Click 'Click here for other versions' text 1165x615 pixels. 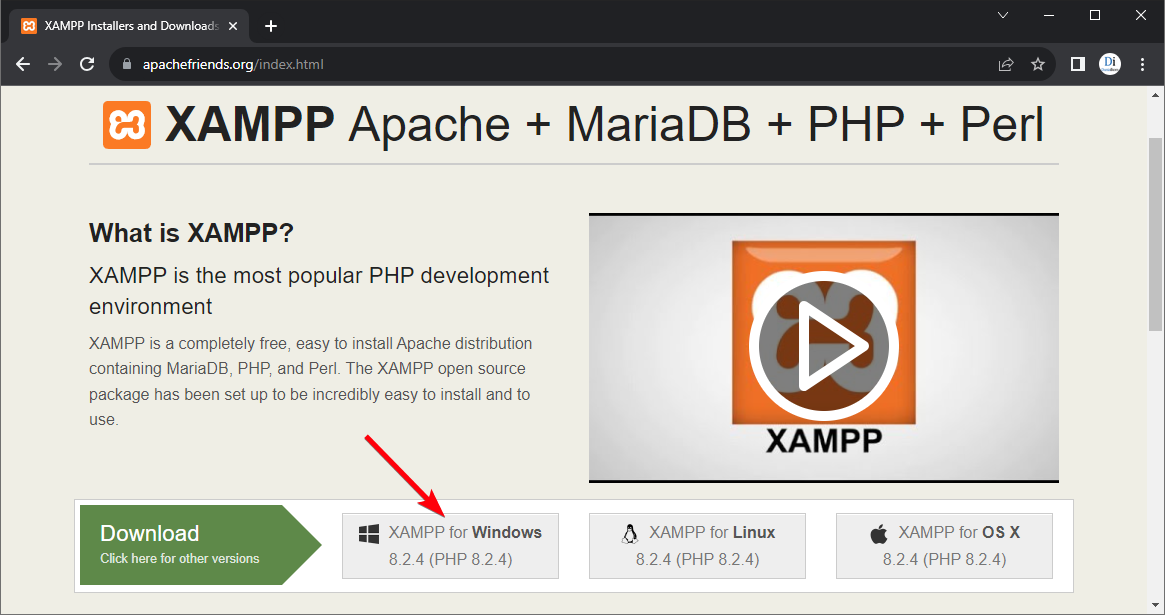click(180, 559)
